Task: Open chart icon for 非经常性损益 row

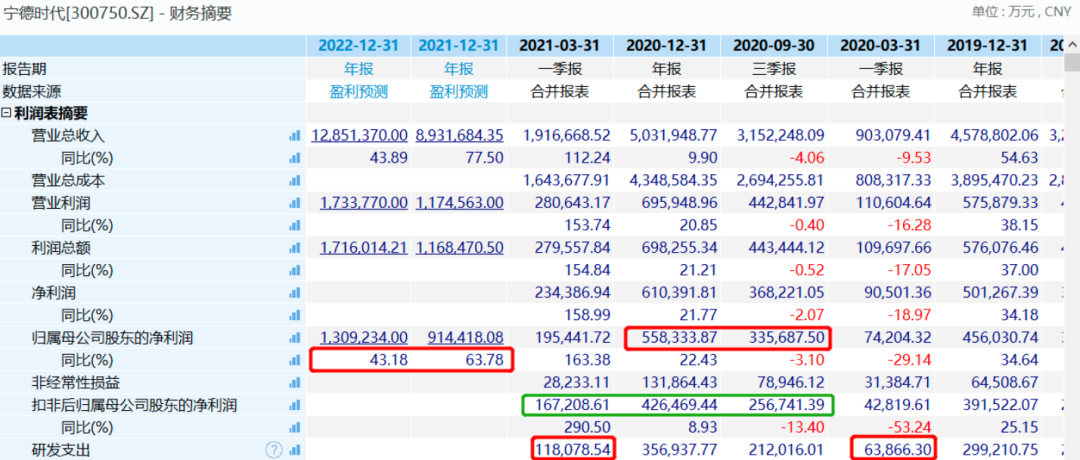Action: pyautogui.click(x=295, y=383)
